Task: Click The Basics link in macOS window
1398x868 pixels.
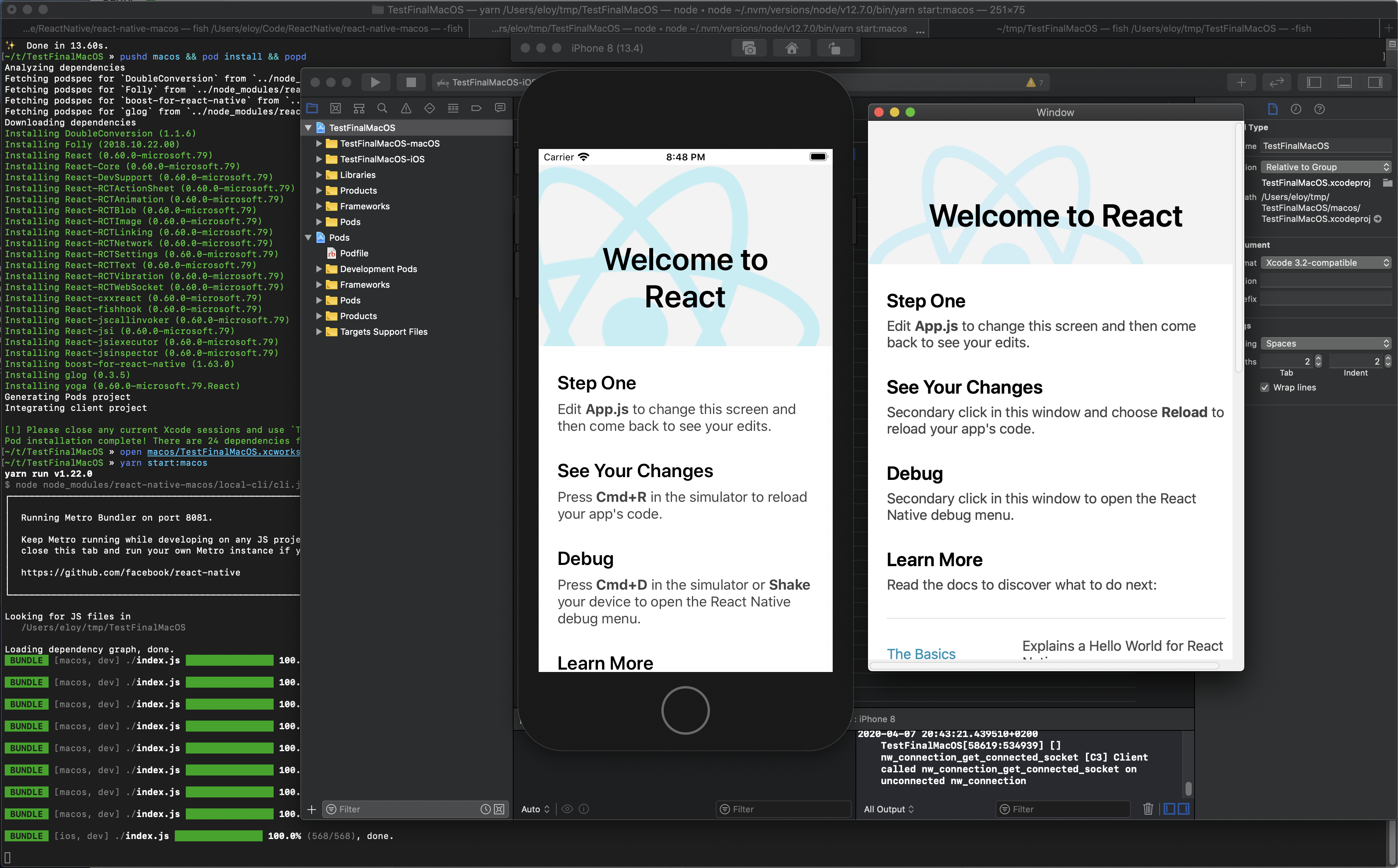Action: 921,653
